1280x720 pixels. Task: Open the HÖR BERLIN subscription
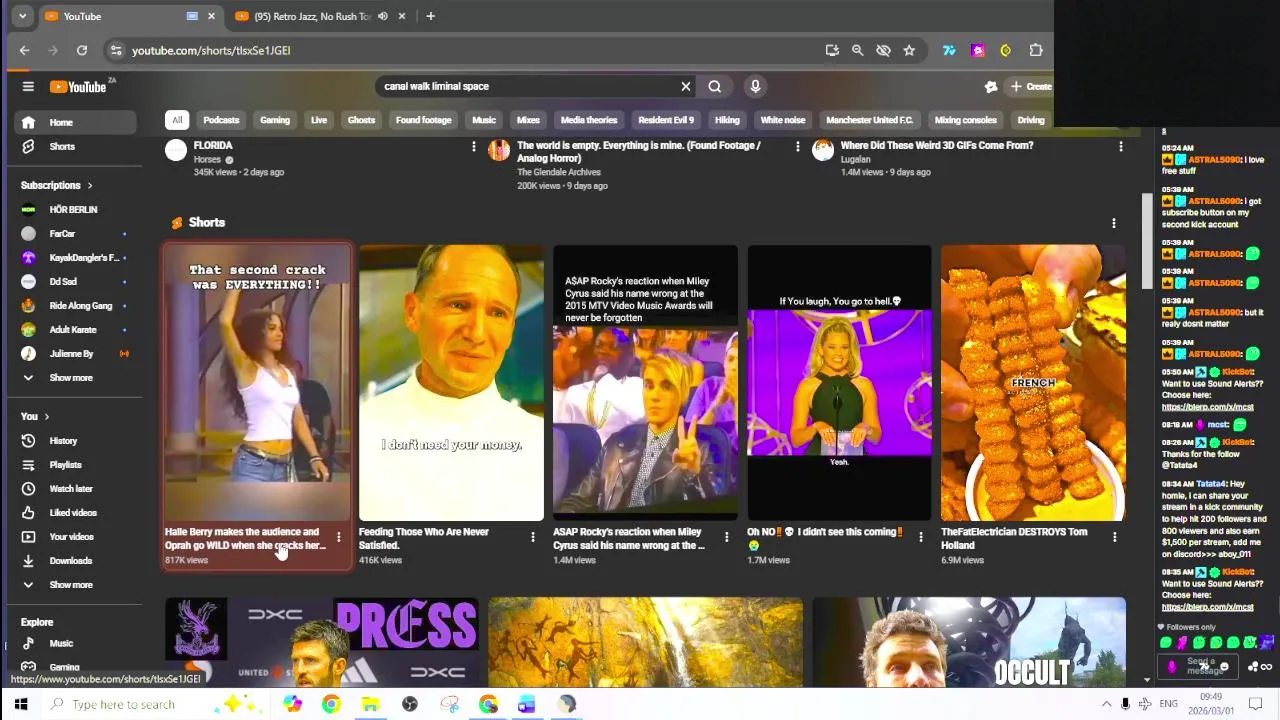point(75,210)
